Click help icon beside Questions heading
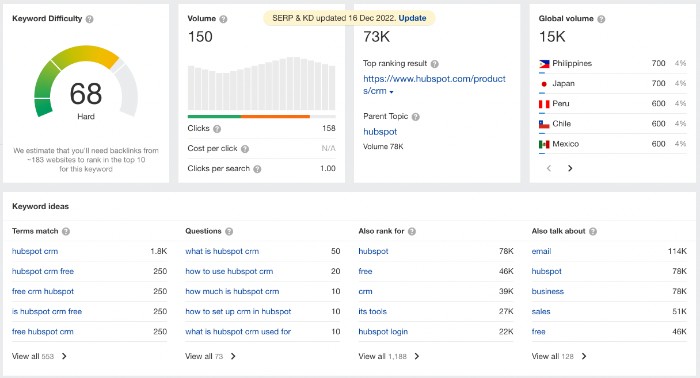 229,231
